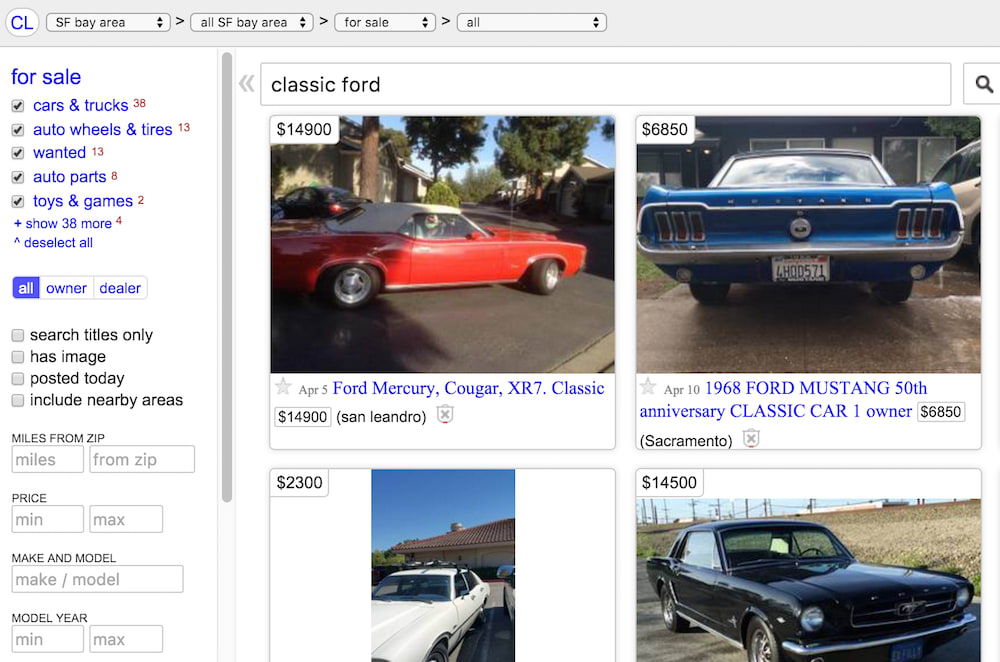Open the for sale heading link
This screenshot has height=662, width=1000.
point(46,77)
